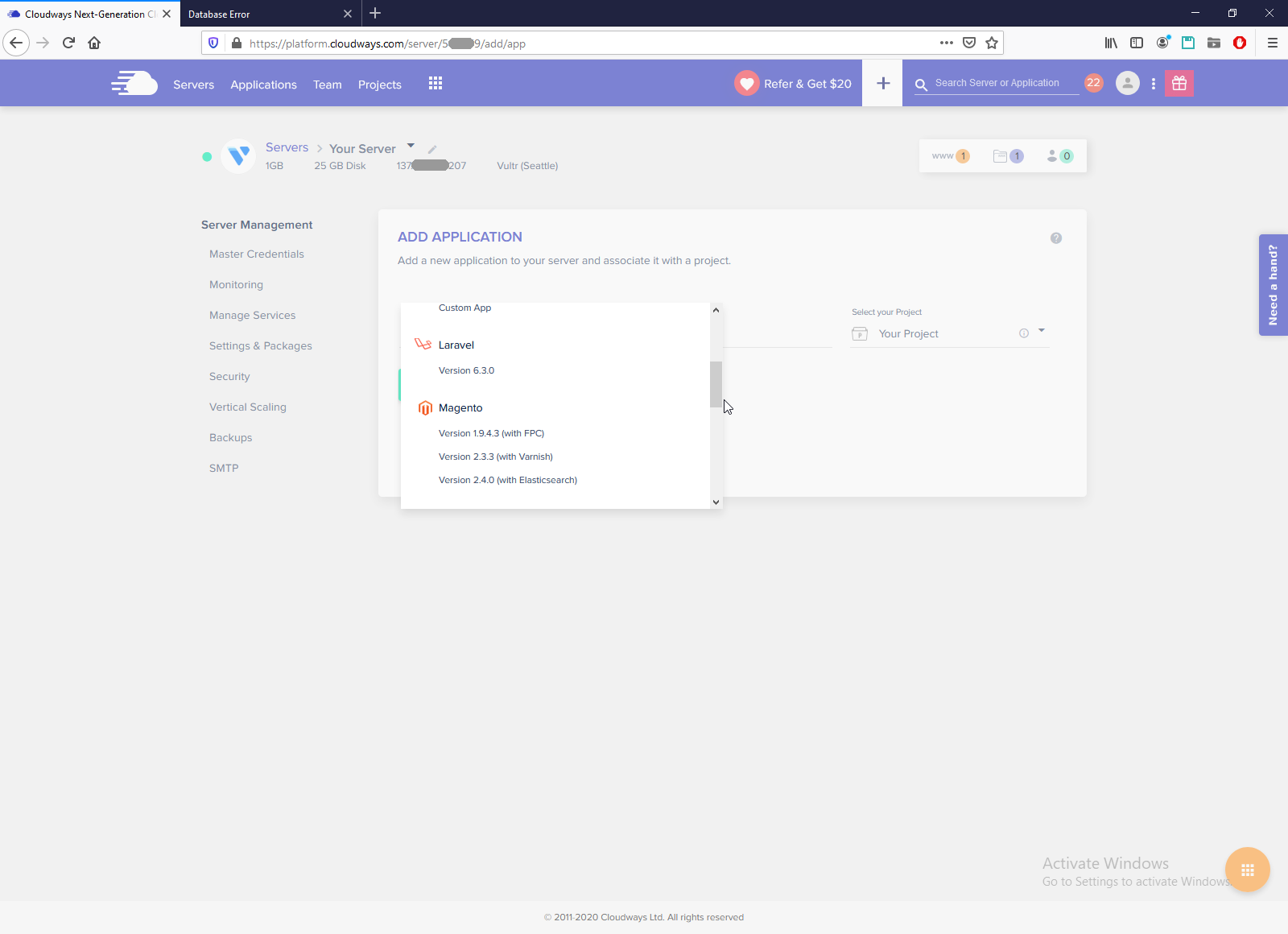This screenshot has height=934, width=1288.
Task: Click the Magento heading in list
Action: [460, 408]
